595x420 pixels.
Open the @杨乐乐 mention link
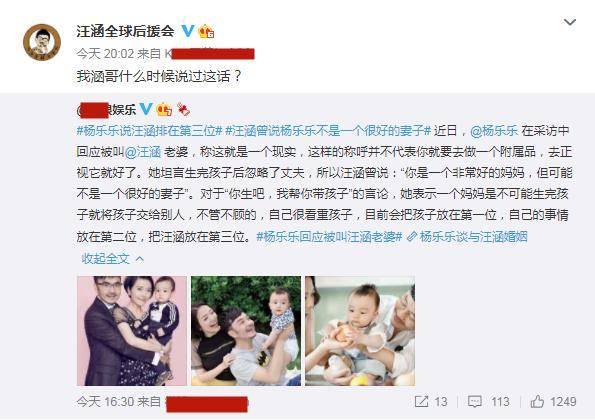494,131
